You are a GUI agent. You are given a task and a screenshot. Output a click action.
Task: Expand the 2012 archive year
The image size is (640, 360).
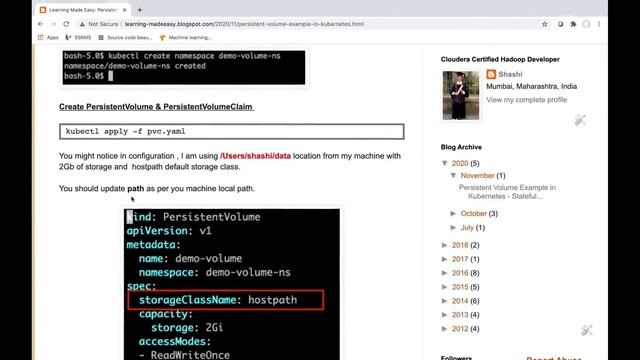click(445, 329)
